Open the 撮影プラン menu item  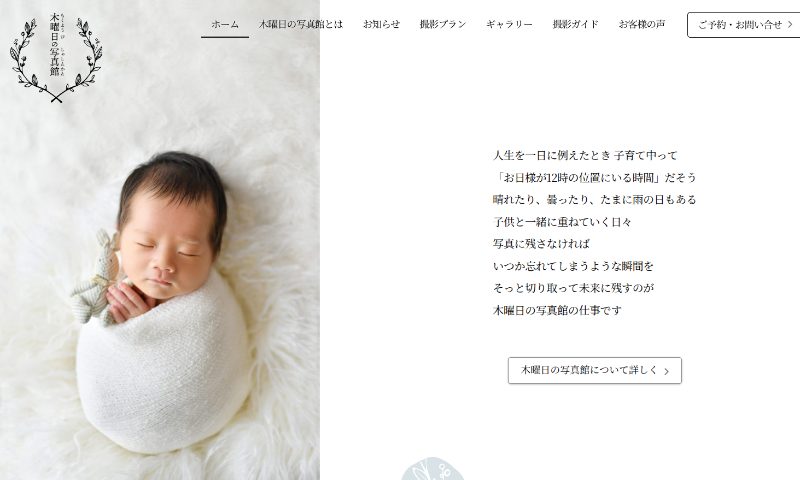pyautogui.click(x=442, y=24)
